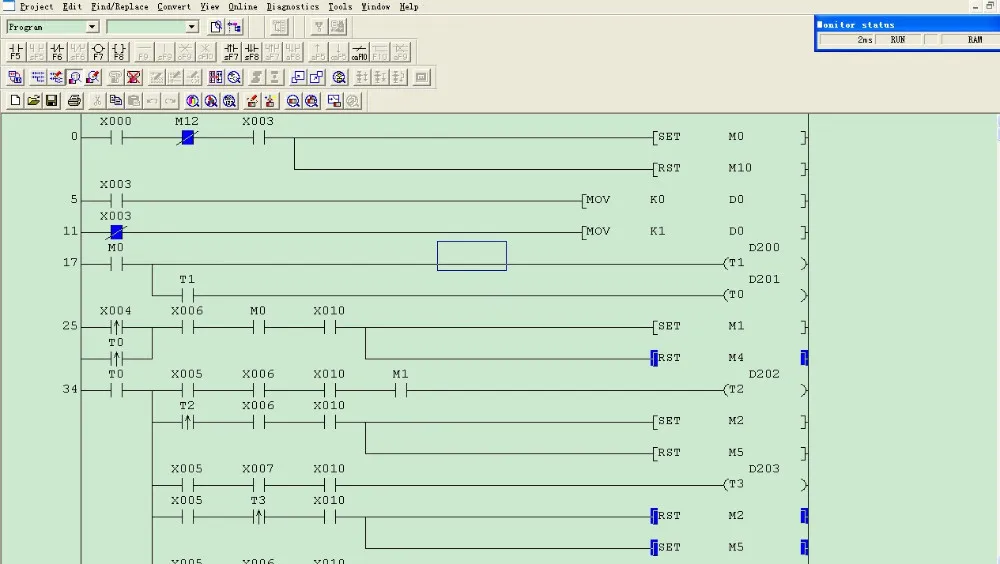Open an existing project folder

click(34, 101)
